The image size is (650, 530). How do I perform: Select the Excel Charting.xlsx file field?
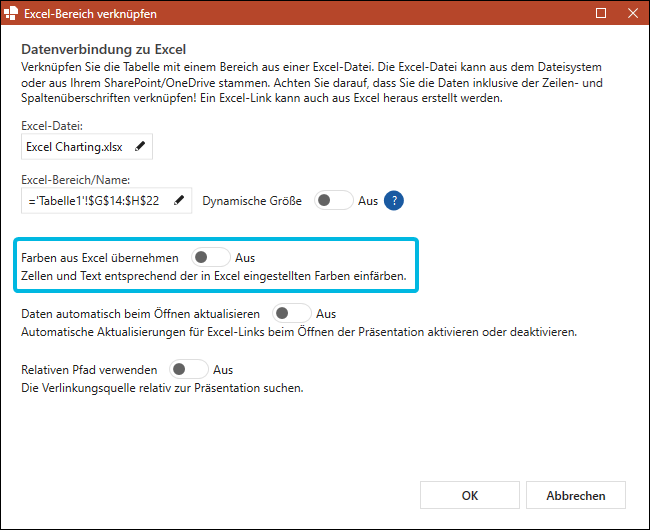click(x=87, y=146)
